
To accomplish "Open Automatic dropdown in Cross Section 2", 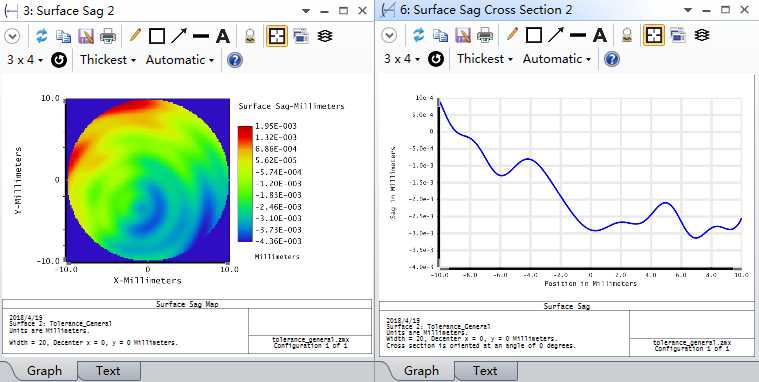I will pos(556,59).
